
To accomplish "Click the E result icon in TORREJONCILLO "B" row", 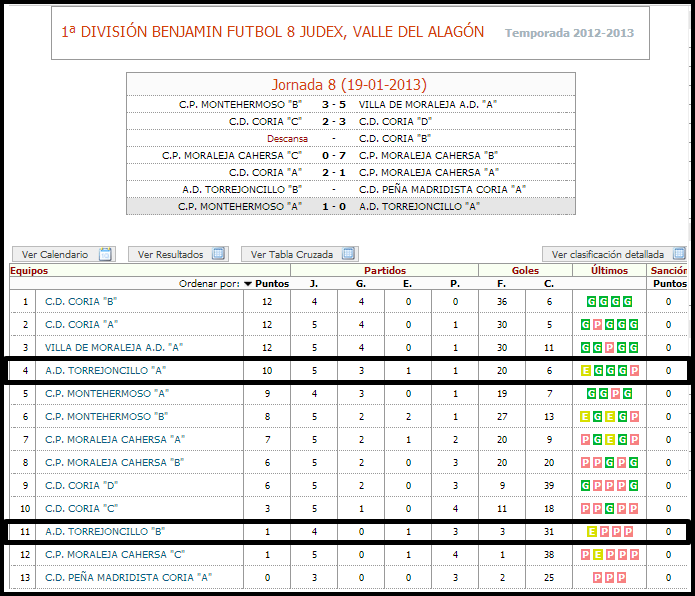I will pyautogui.click(x=592, y=532).
